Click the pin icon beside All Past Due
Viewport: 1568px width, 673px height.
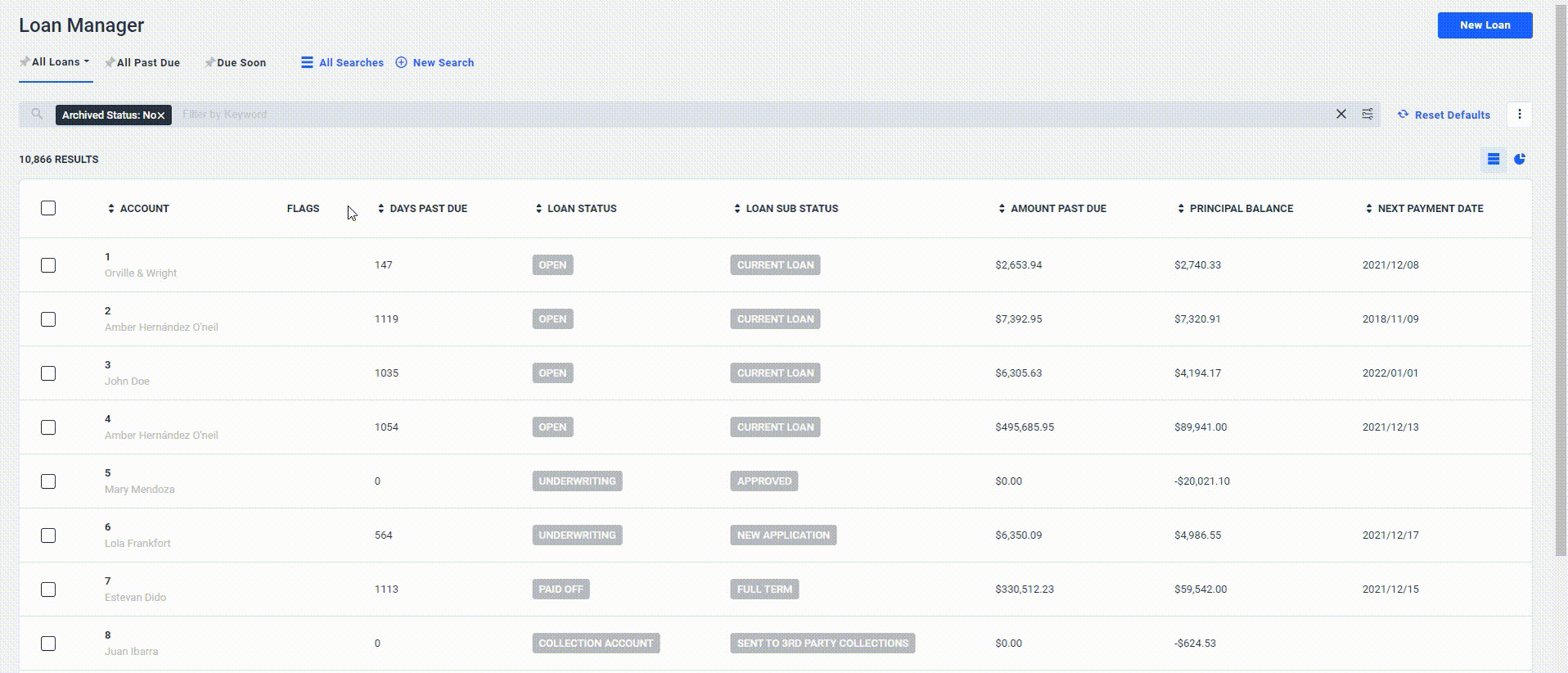[x=110, y=62]
